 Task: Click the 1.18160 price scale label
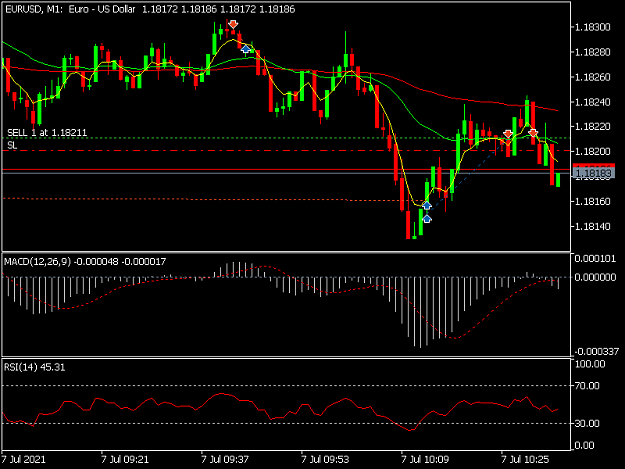593,202
